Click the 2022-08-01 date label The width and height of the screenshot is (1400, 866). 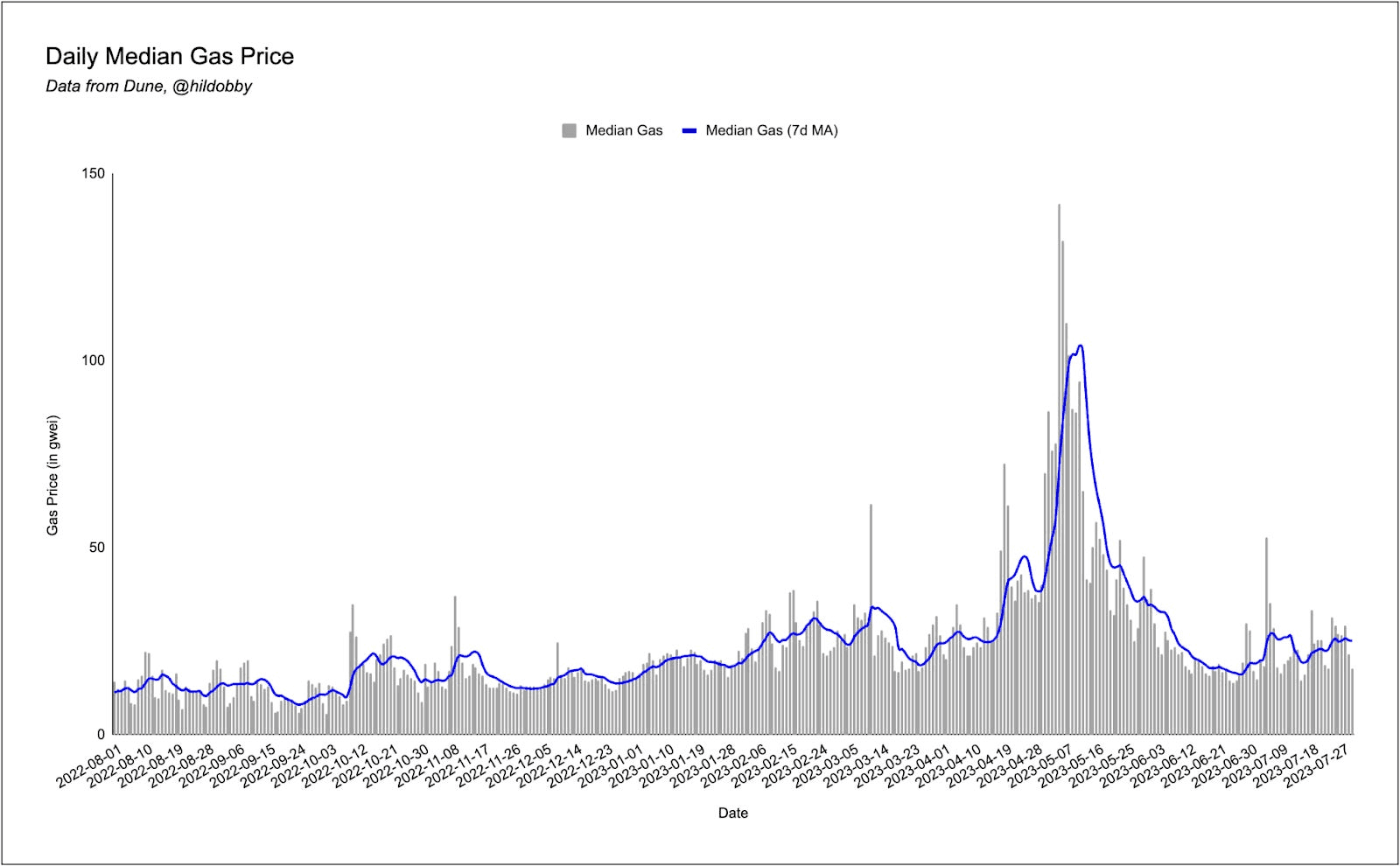click(89, 767)
